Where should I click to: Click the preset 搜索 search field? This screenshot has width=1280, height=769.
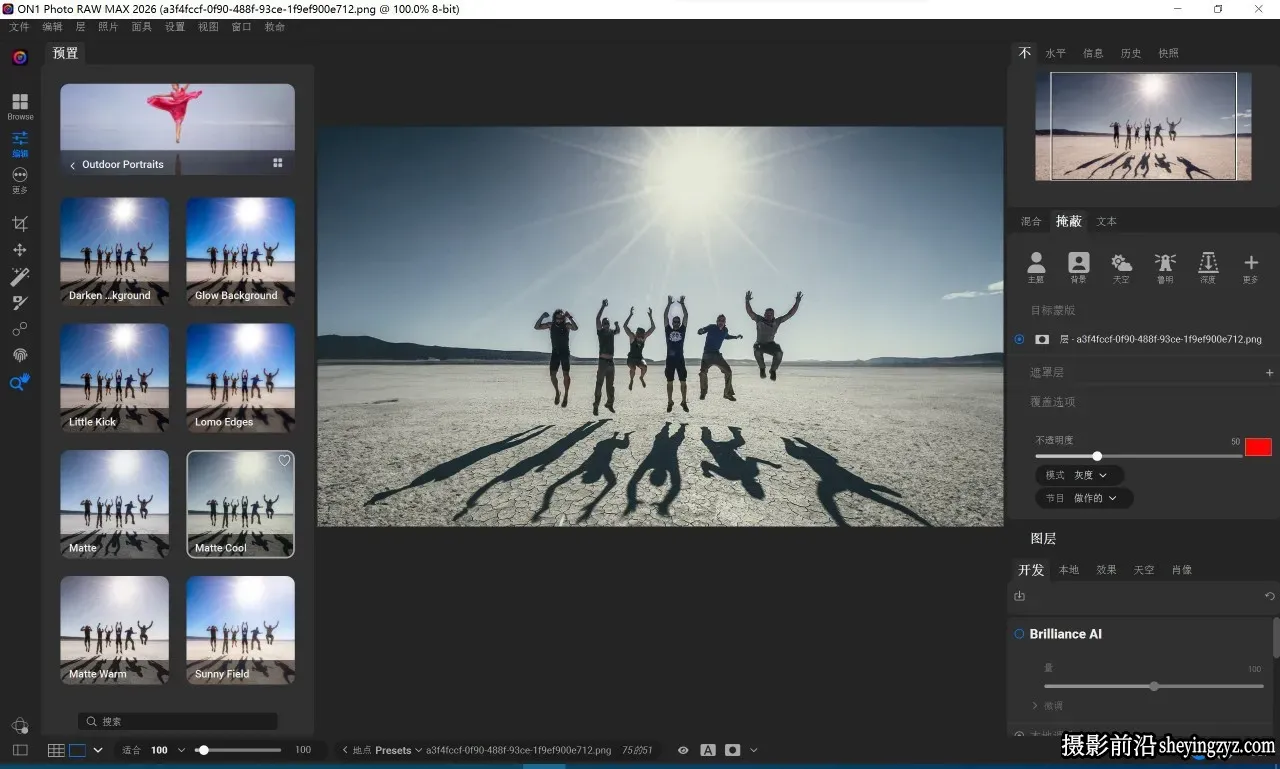(177, 721)
